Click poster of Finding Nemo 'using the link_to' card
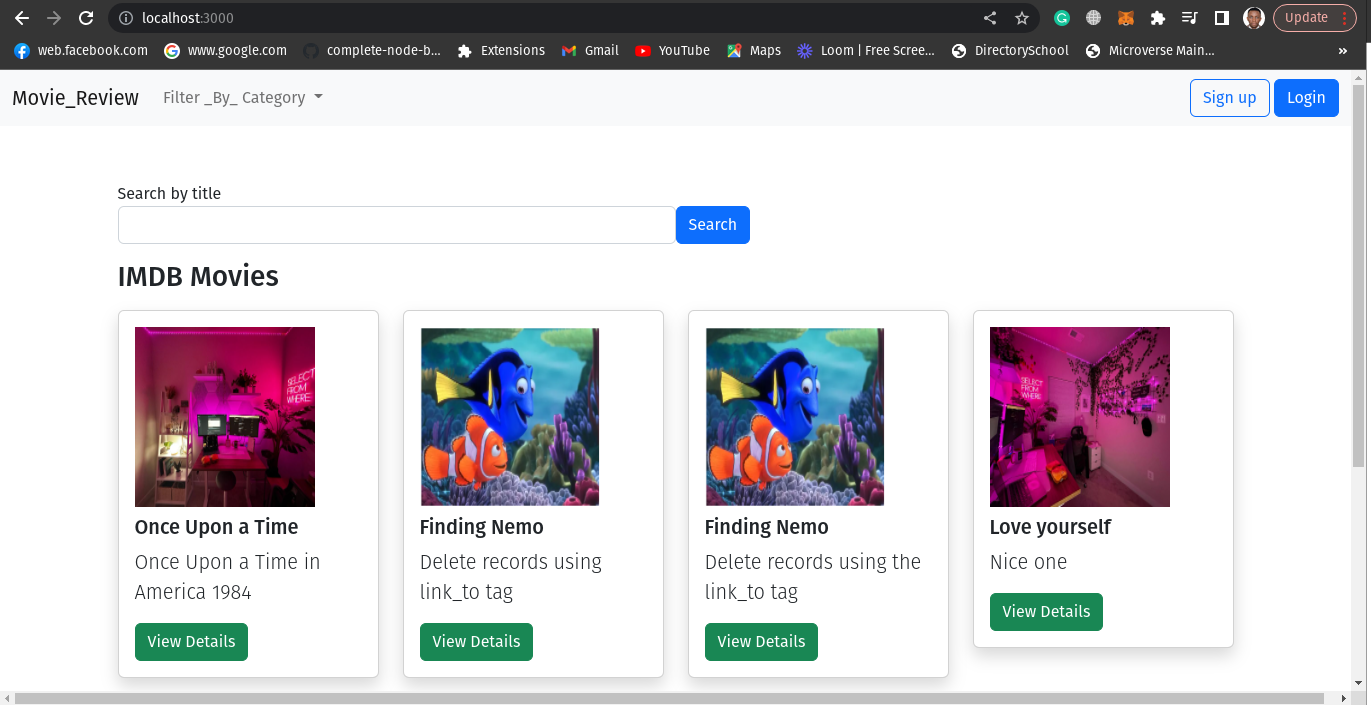The height and width of the screenshot is (705, 1371). click(x=795, y=417)
